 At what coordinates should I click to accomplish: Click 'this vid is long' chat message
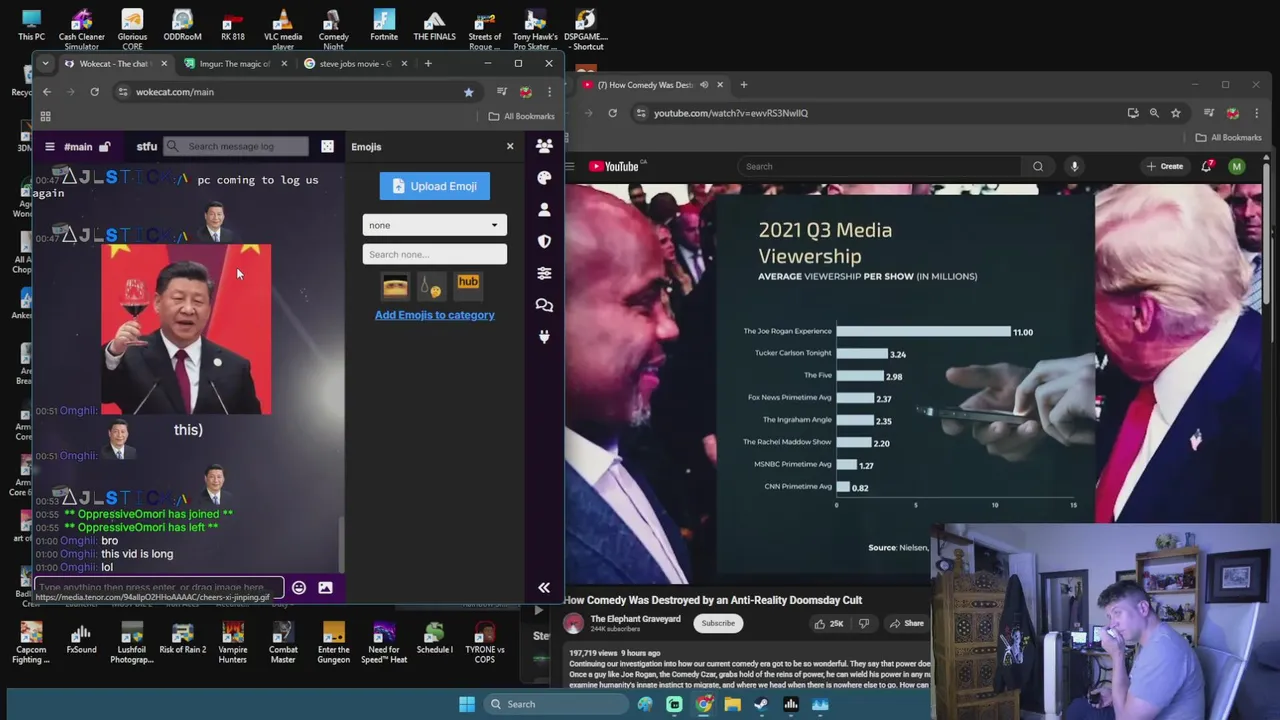point(137,554)
